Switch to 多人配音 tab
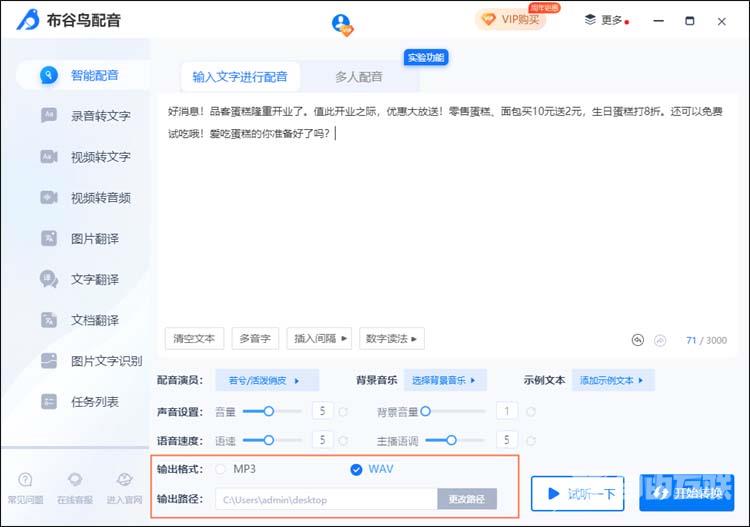 coord(359,77)
